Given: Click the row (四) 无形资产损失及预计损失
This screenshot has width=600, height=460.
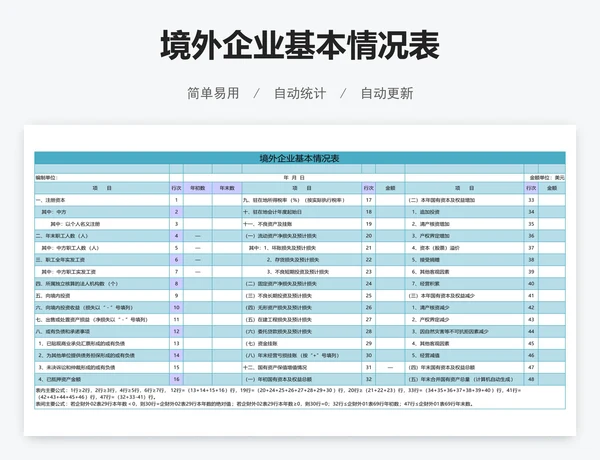Looking at the screenshot, I should point(302,307).
